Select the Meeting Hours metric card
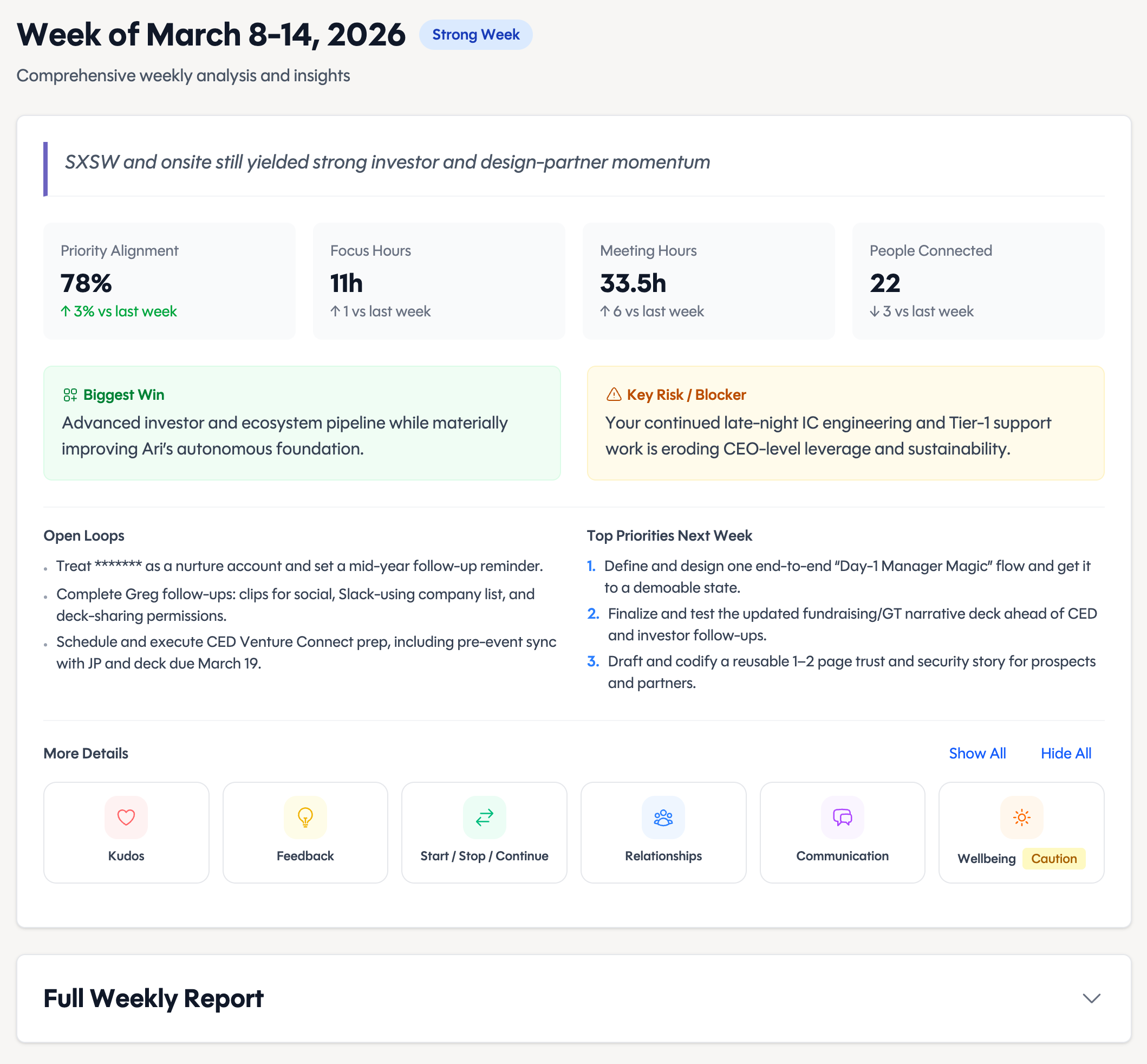The image size is (1147, 1064). coord(708,281)
